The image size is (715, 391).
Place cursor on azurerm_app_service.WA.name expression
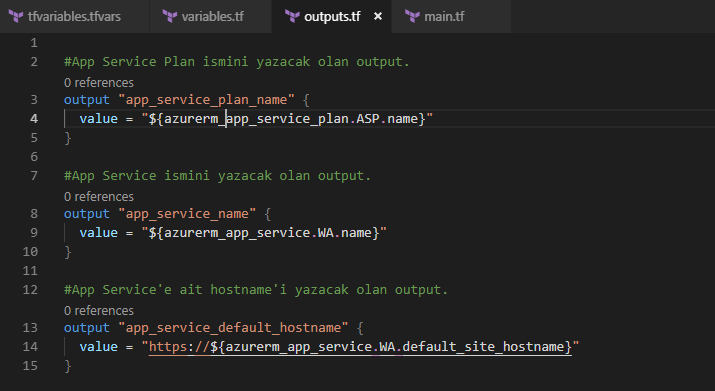tap(264, 233)
